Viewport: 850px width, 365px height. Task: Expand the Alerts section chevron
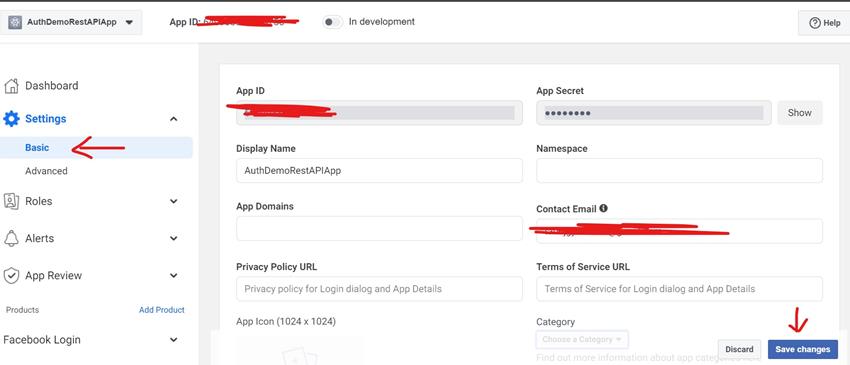(x=173, y=238)
